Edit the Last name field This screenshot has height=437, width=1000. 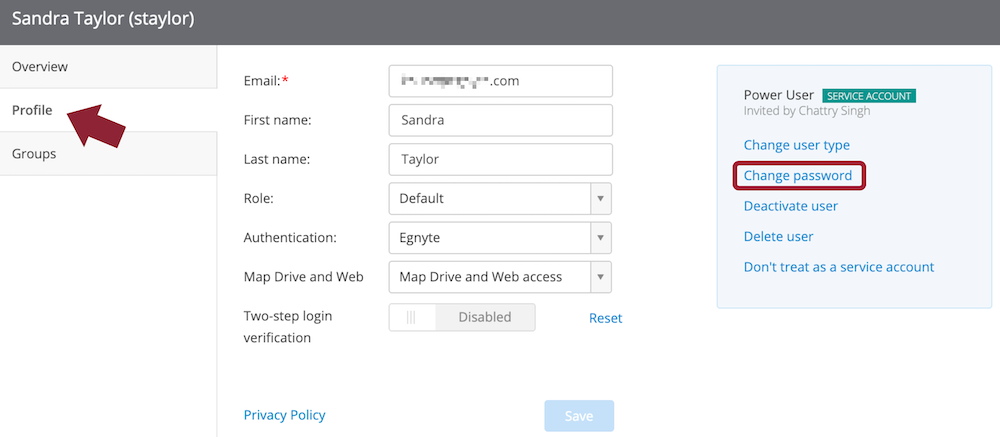coord(499,159)
